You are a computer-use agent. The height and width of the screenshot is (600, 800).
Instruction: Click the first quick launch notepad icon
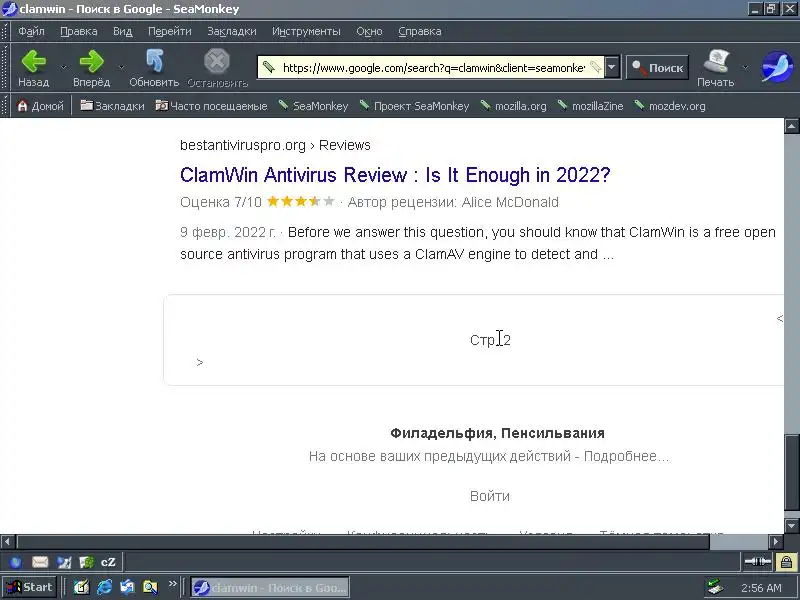[82, 587]
